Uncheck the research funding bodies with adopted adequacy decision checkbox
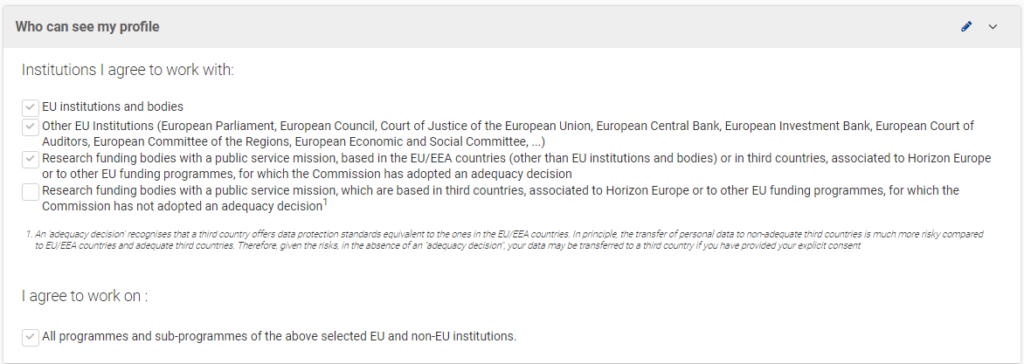The image size is (1024, 364). click(31, 159)
